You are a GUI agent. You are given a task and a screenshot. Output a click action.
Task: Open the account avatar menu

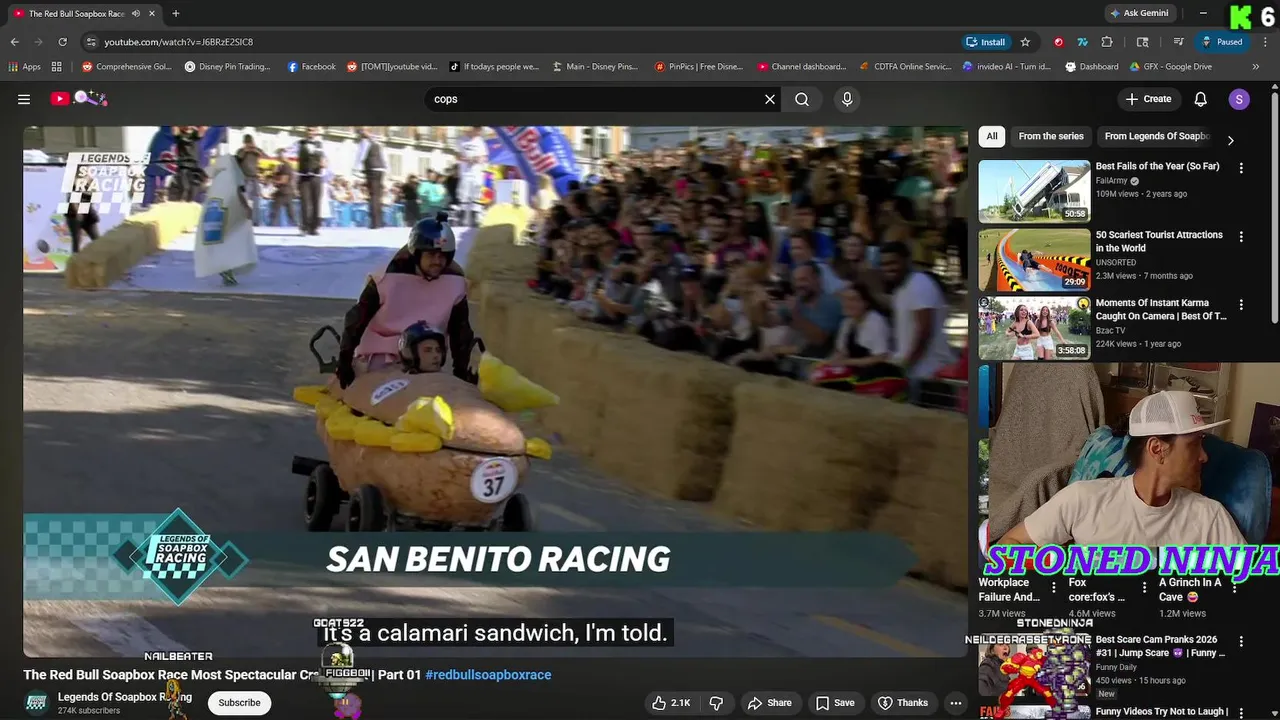(x=1239, y=99)
